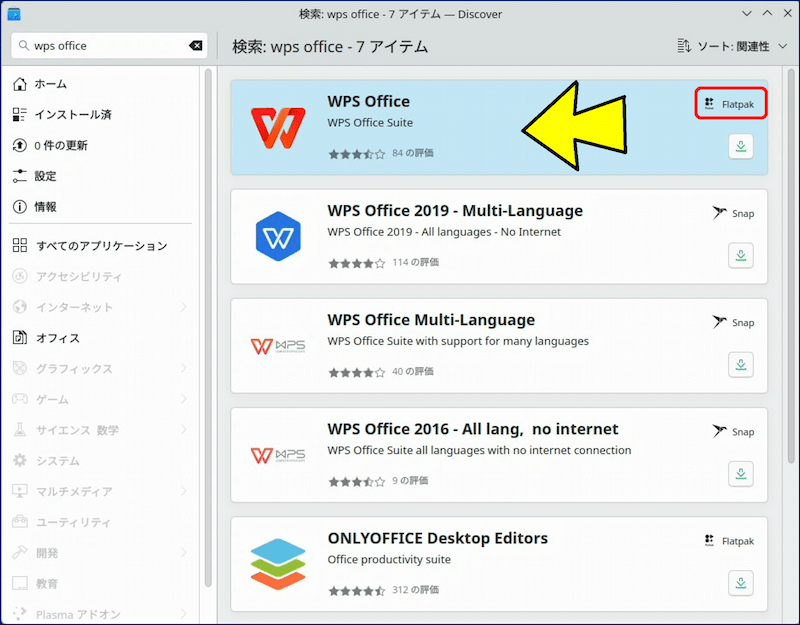Open 設定 in the sidebar
The image size is (800, 625).
coord(45,176)
